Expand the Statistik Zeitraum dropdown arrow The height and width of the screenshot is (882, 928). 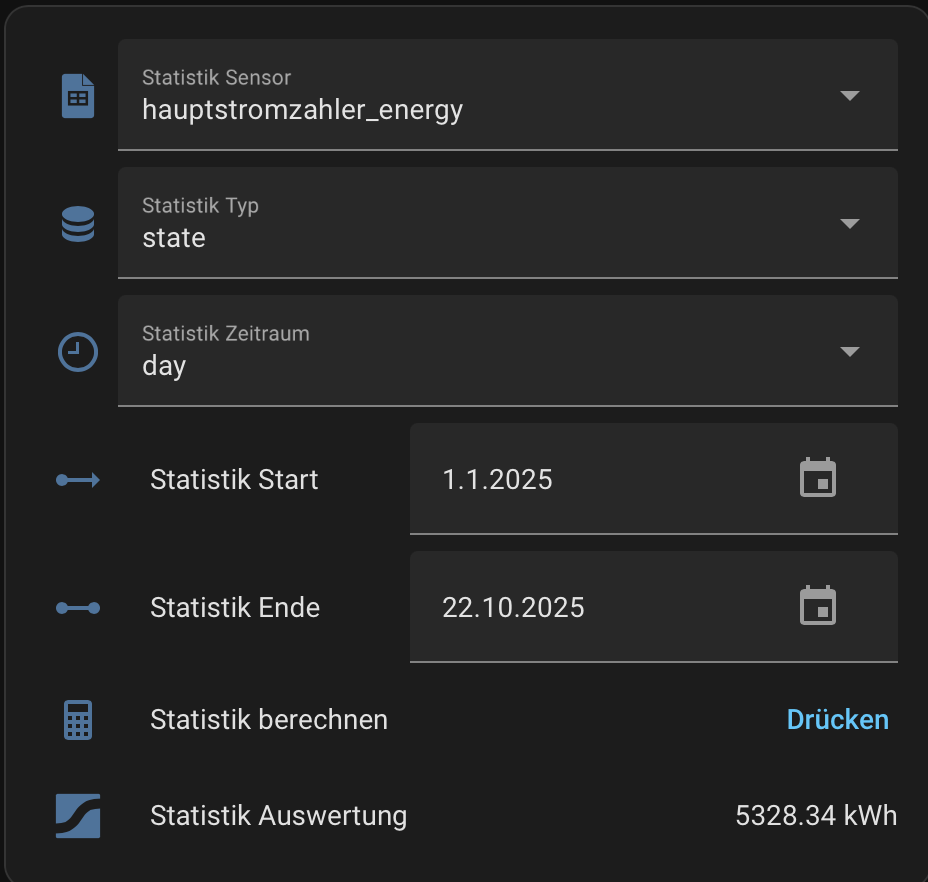click(x=849, y=352)
